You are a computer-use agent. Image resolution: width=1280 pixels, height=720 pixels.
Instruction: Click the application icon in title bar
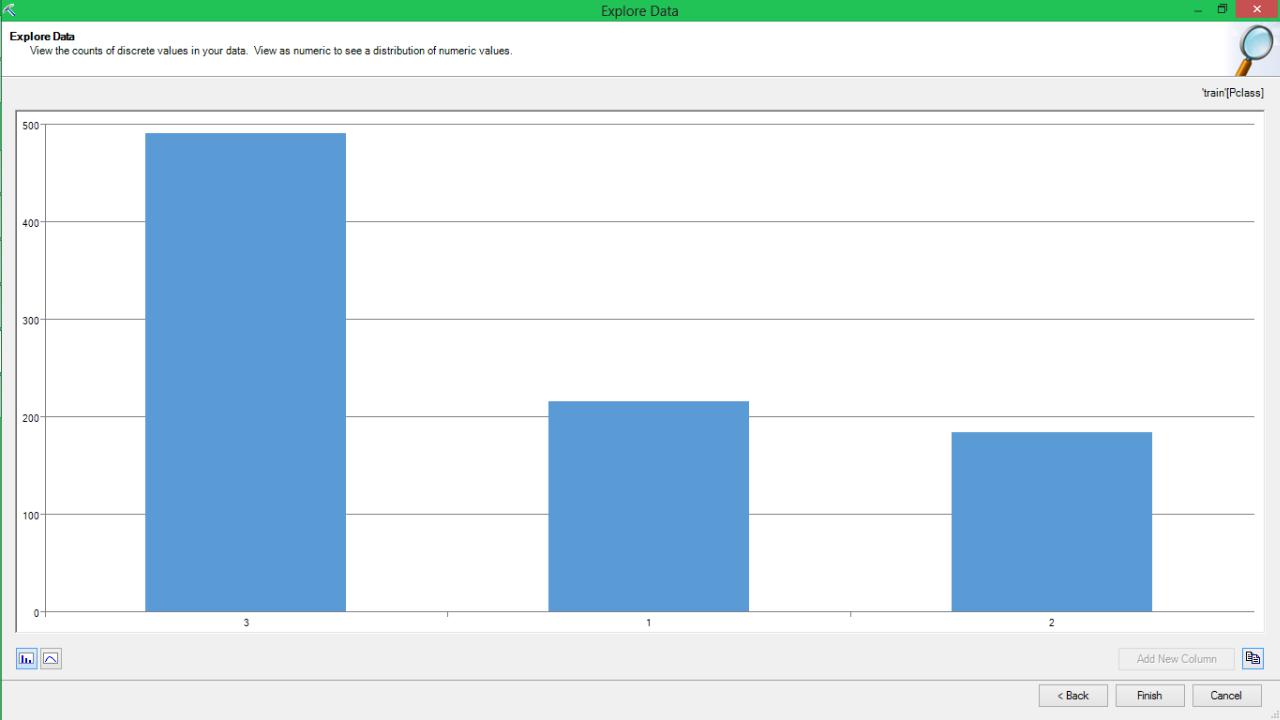pos(10,10)
